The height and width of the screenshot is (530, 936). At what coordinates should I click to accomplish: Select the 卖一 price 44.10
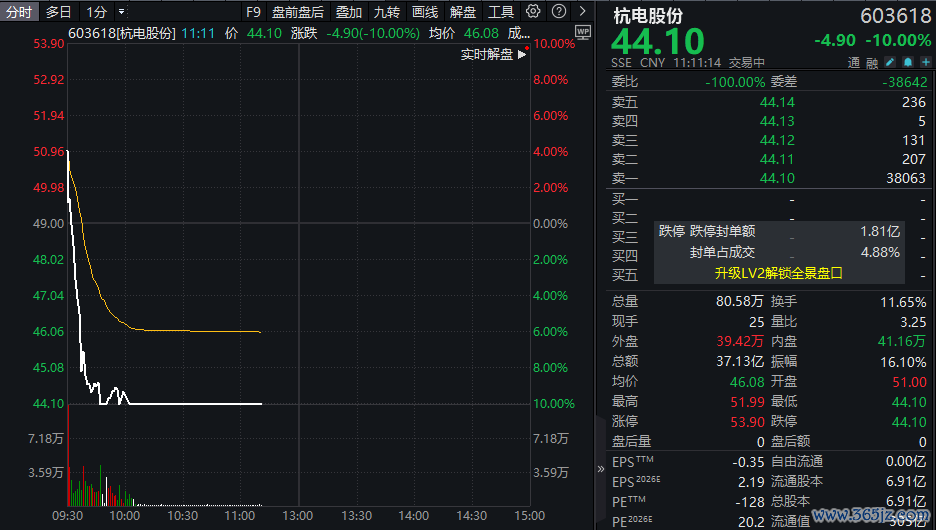(777, 178)
